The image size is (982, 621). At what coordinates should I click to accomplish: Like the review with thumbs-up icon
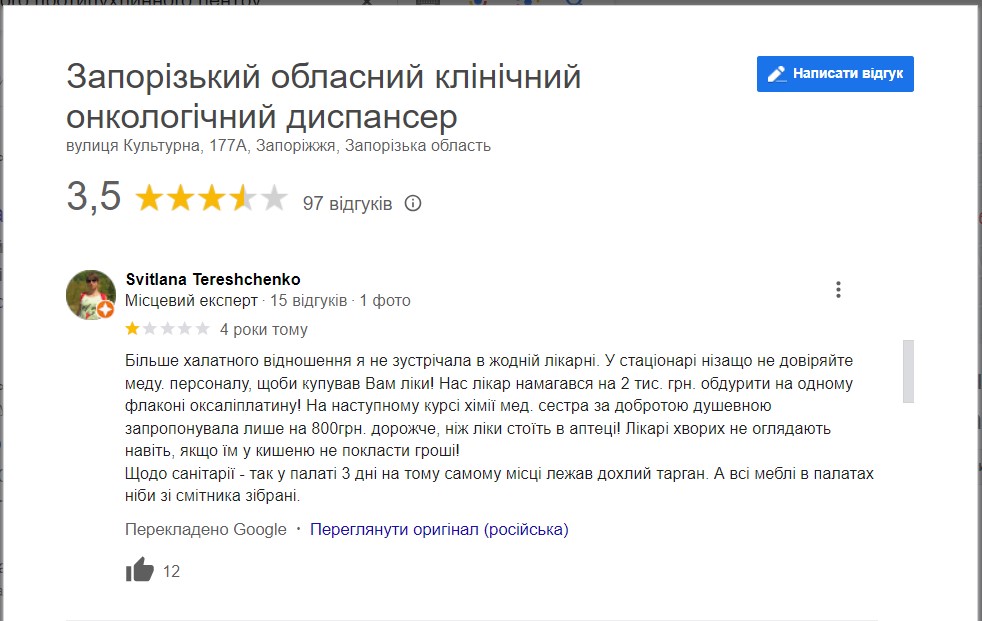coord(140,571)
